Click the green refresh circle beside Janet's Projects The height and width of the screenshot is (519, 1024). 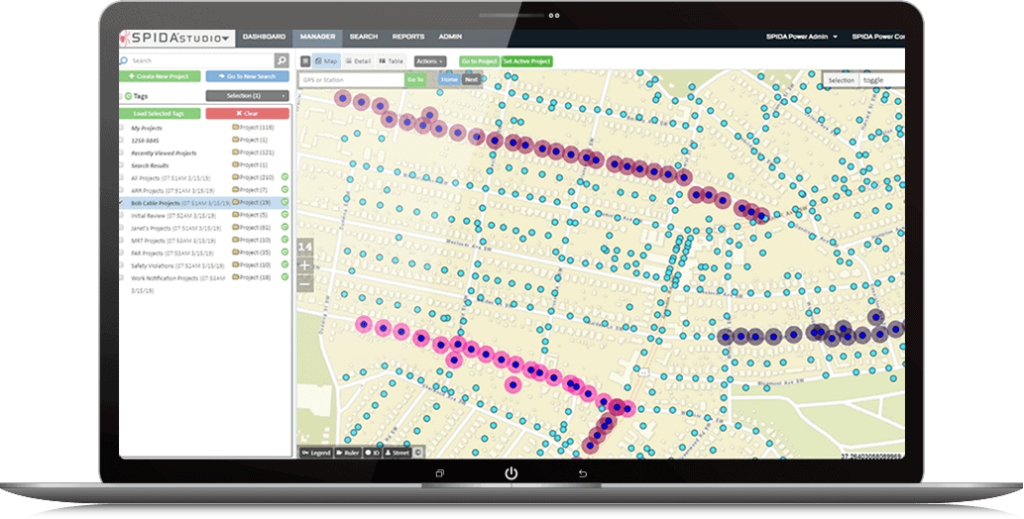[285, 228]
